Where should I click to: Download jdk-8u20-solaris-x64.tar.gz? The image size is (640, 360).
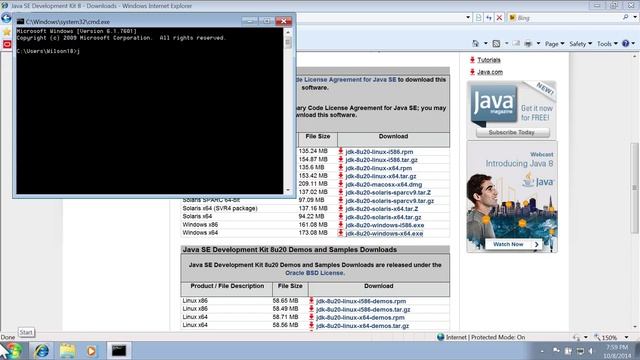click(x=383, y=217)
